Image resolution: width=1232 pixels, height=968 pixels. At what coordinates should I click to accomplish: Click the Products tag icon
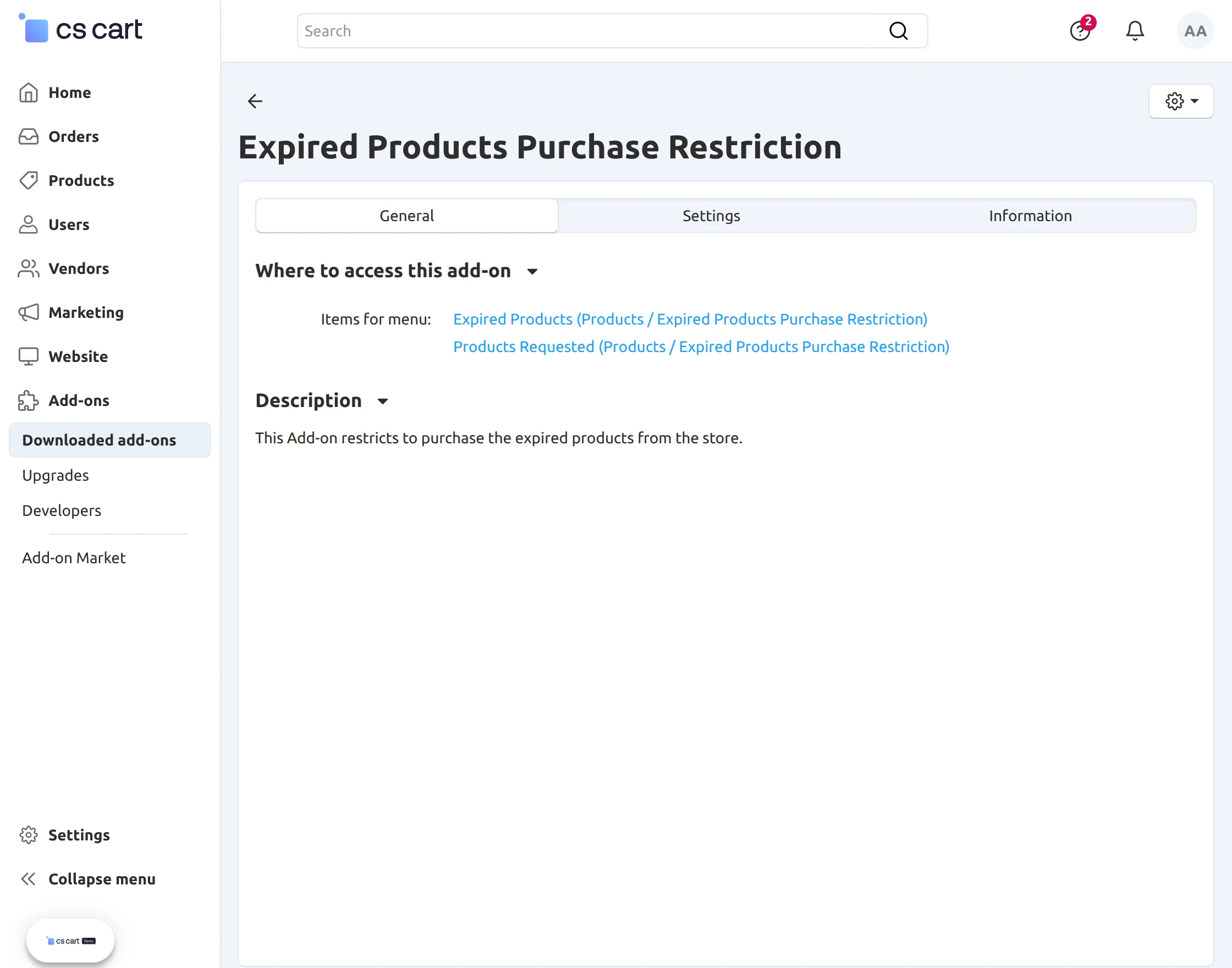pos(29,180)
